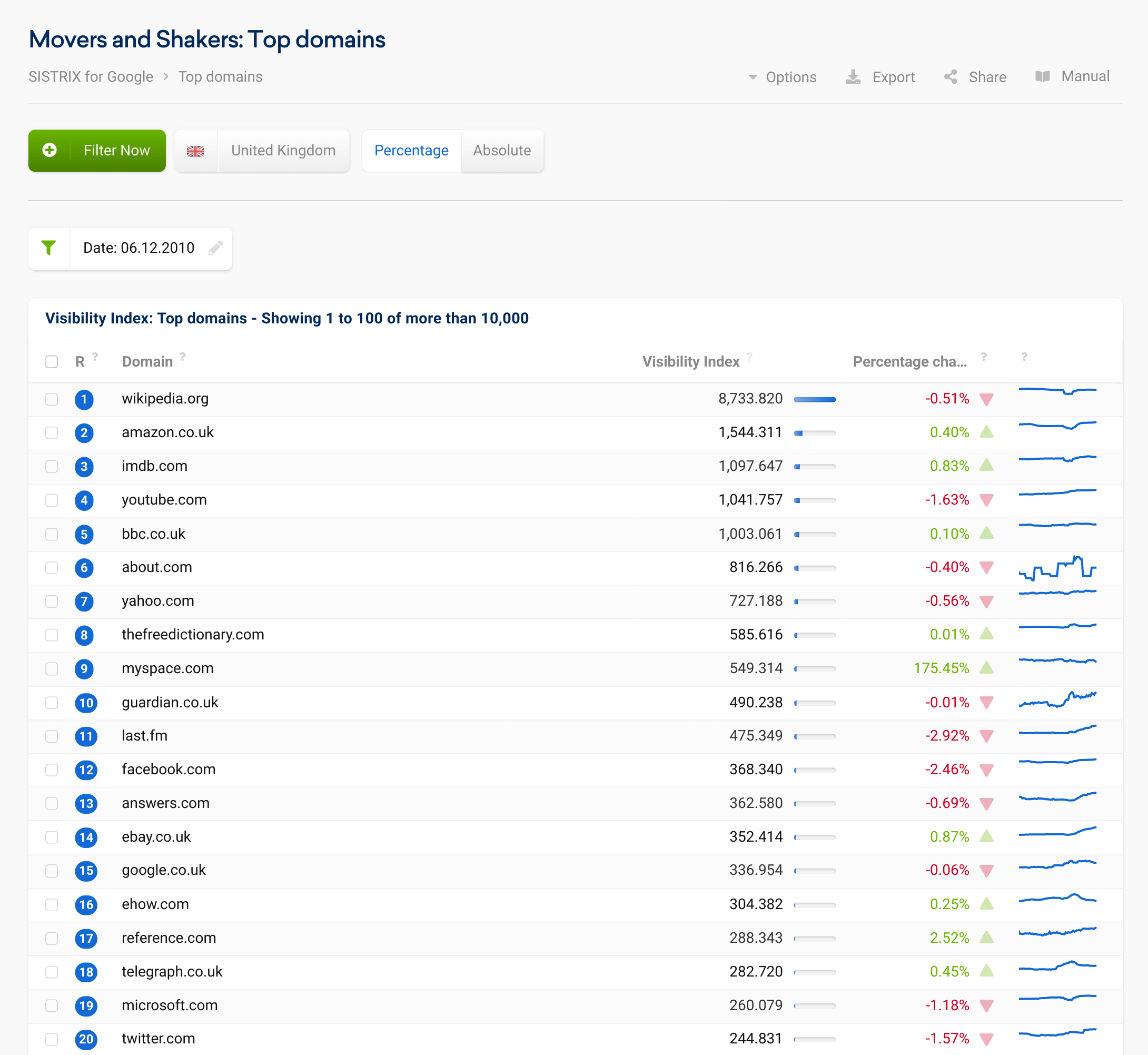1148x1055 pixels.
Task: Click the 175.45% percentage value
Action: (x=942, y=668)
